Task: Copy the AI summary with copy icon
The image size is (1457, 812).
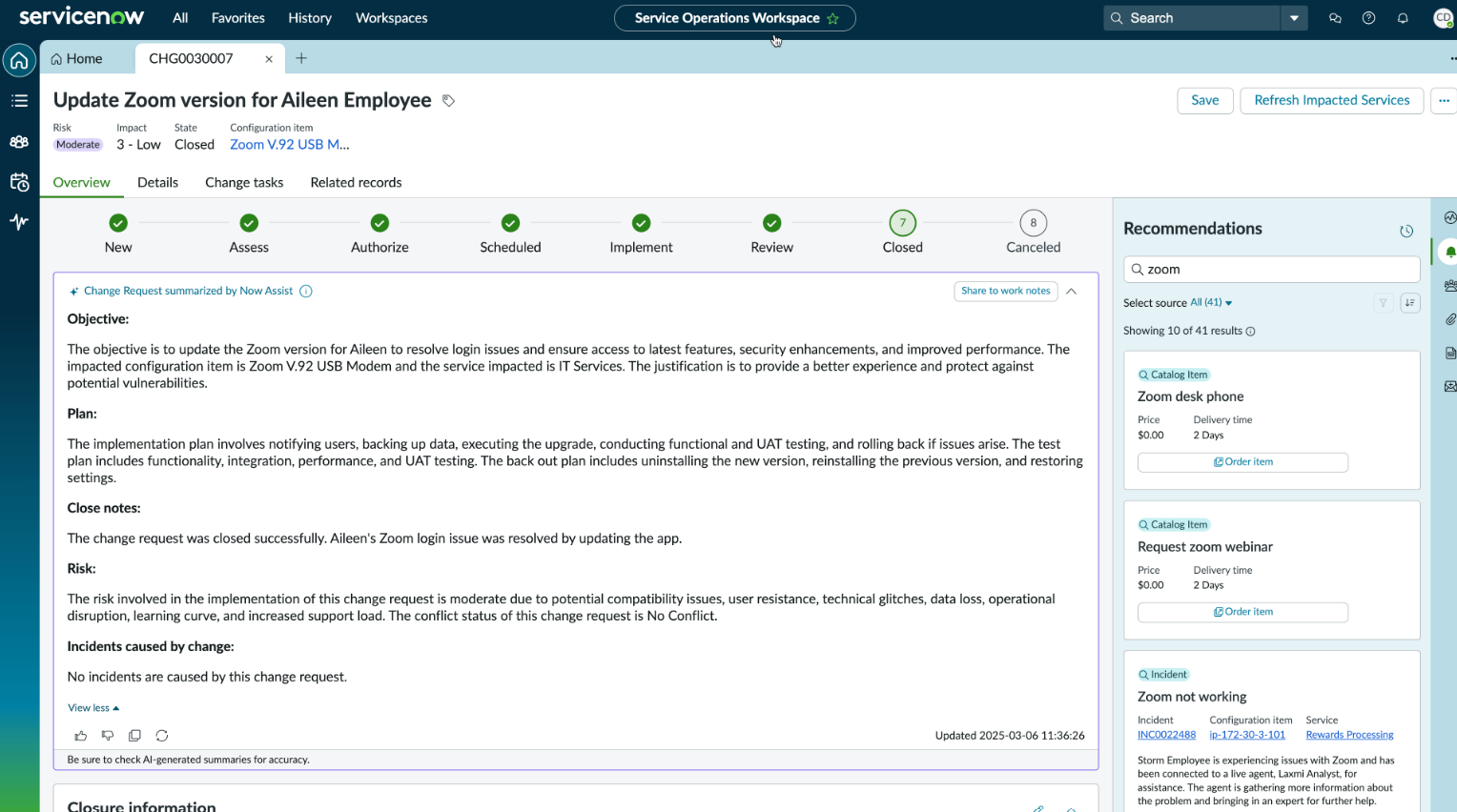Action: coord(134,736)
